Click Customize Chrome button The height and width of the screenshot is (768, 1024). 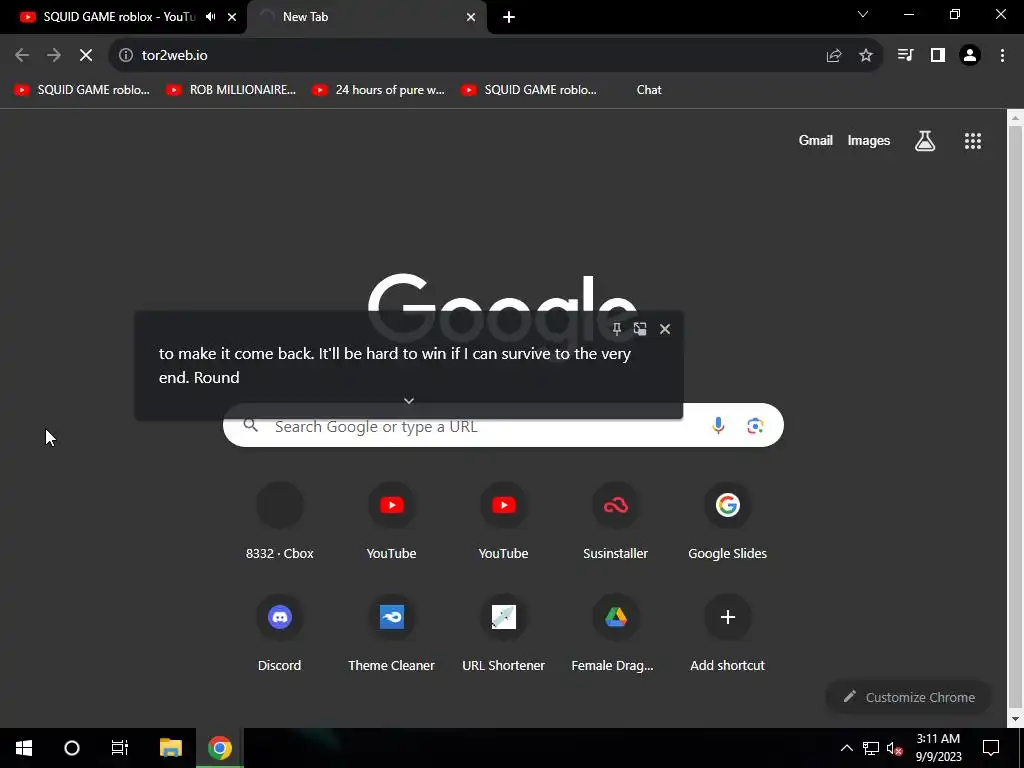coord(908,697)
